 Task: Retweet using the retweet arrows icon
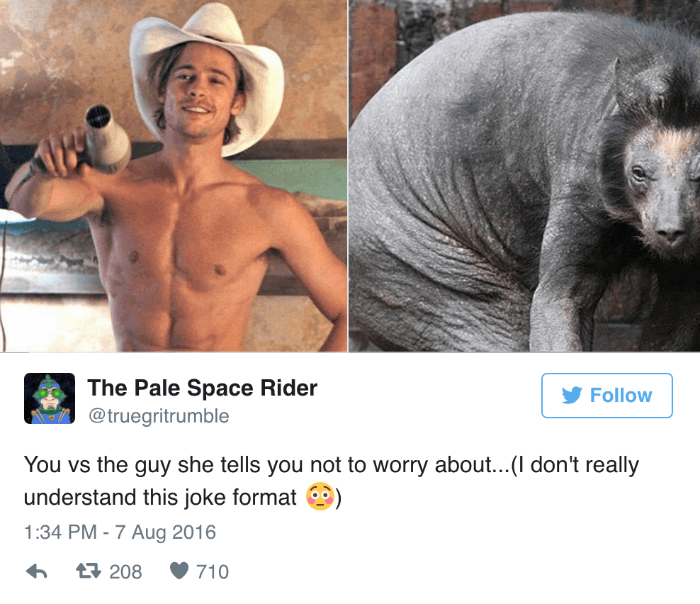point(88,571)
